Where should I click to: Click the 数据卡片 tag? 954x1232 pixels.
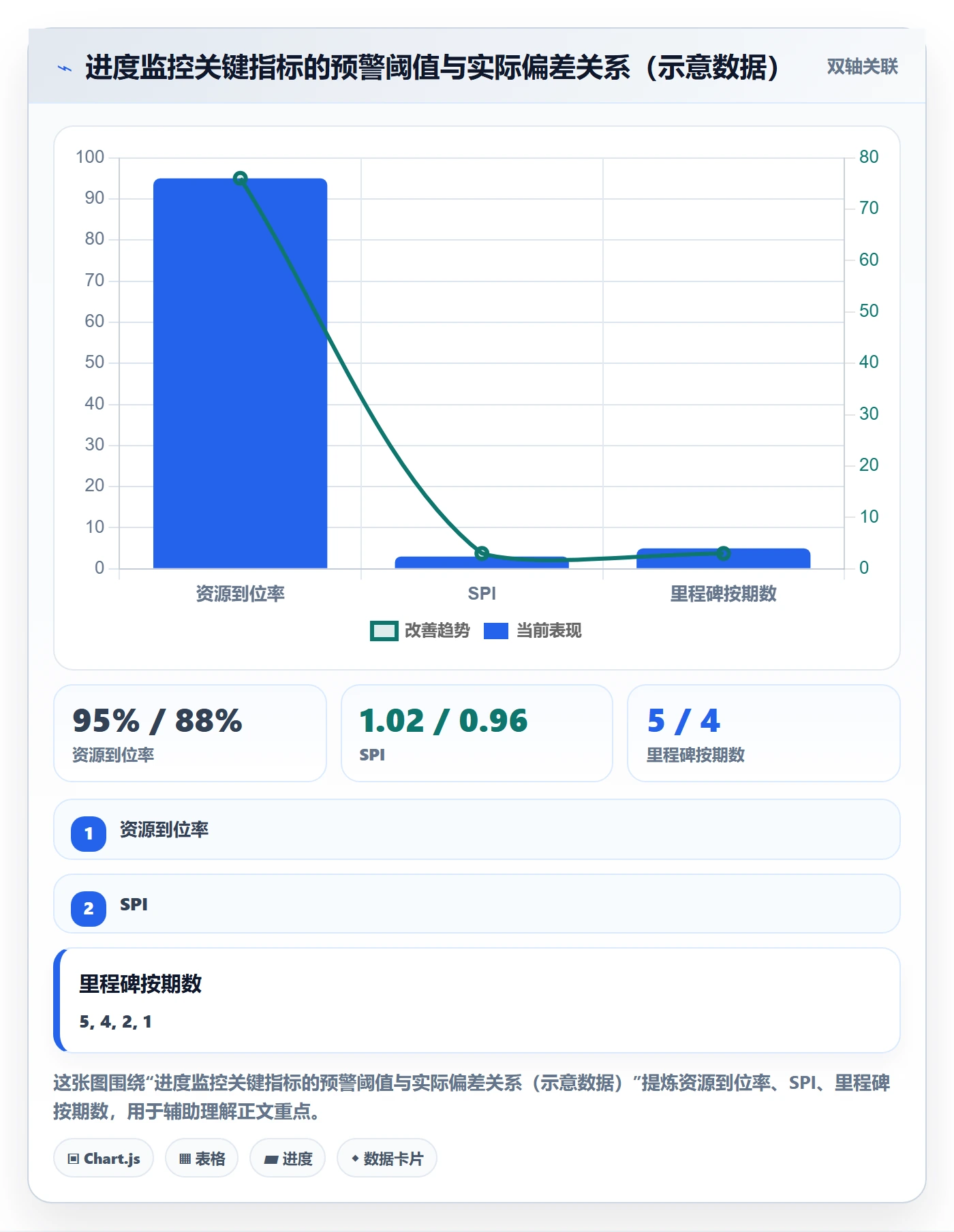(387, 1158)
